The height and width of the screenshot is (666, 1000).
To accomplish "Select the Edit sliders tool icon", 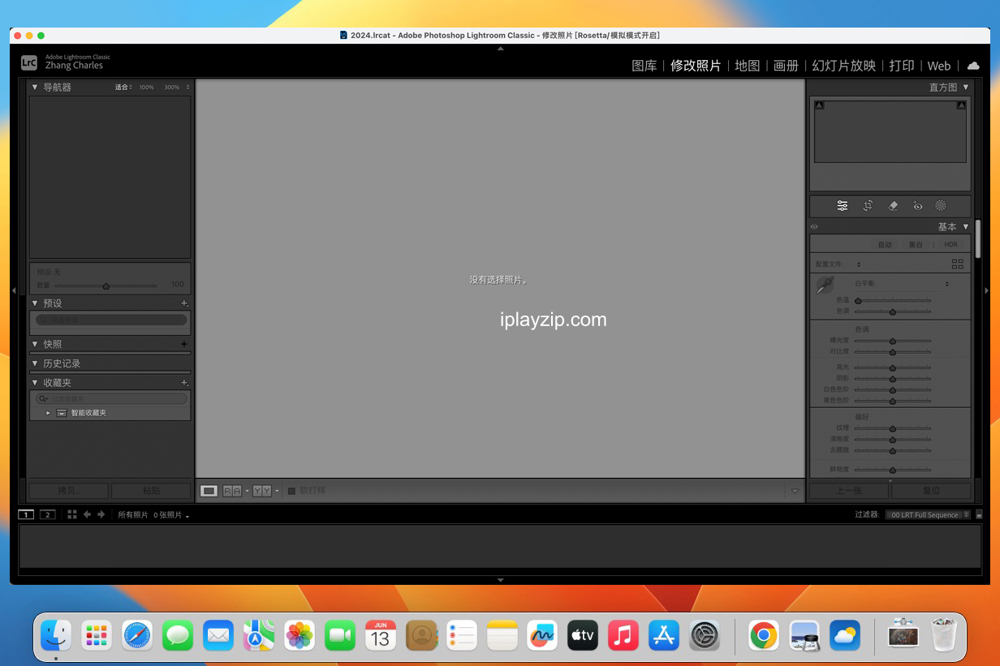I will click(842, 206).
